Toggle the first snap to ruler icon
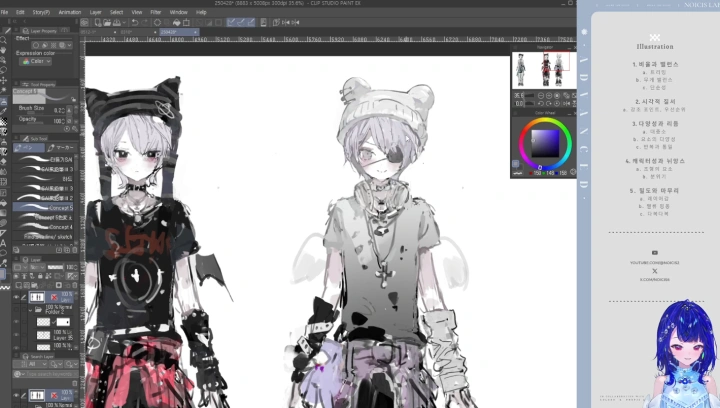The width and height of the screenshot is (720, 408). (x=231, y=22)
